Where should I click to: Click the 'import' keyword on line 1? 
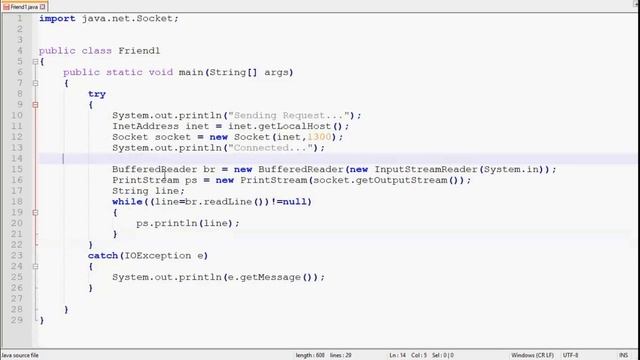click(57, 18)
